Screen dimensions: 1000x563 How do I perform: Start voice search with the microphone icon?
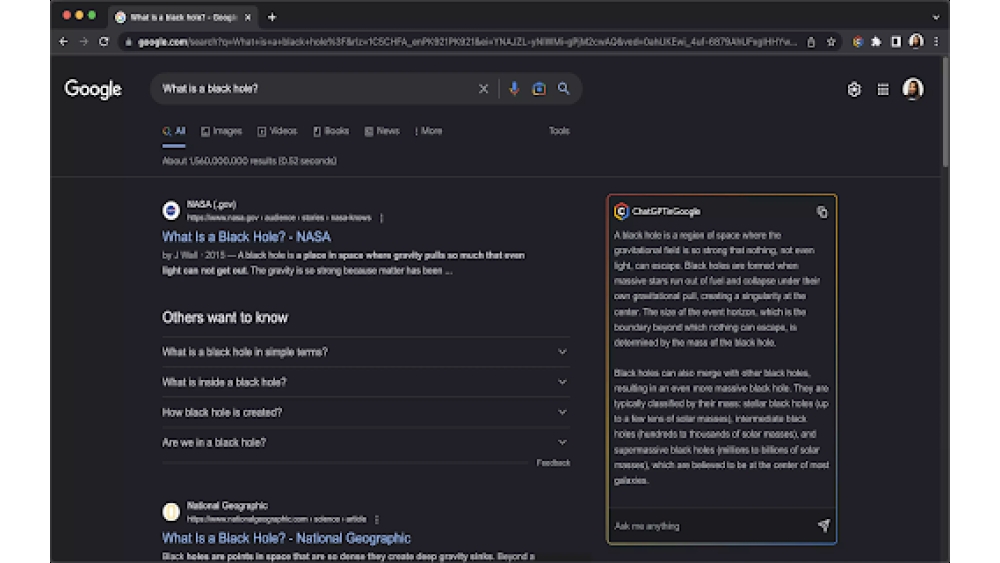[514, 89]
